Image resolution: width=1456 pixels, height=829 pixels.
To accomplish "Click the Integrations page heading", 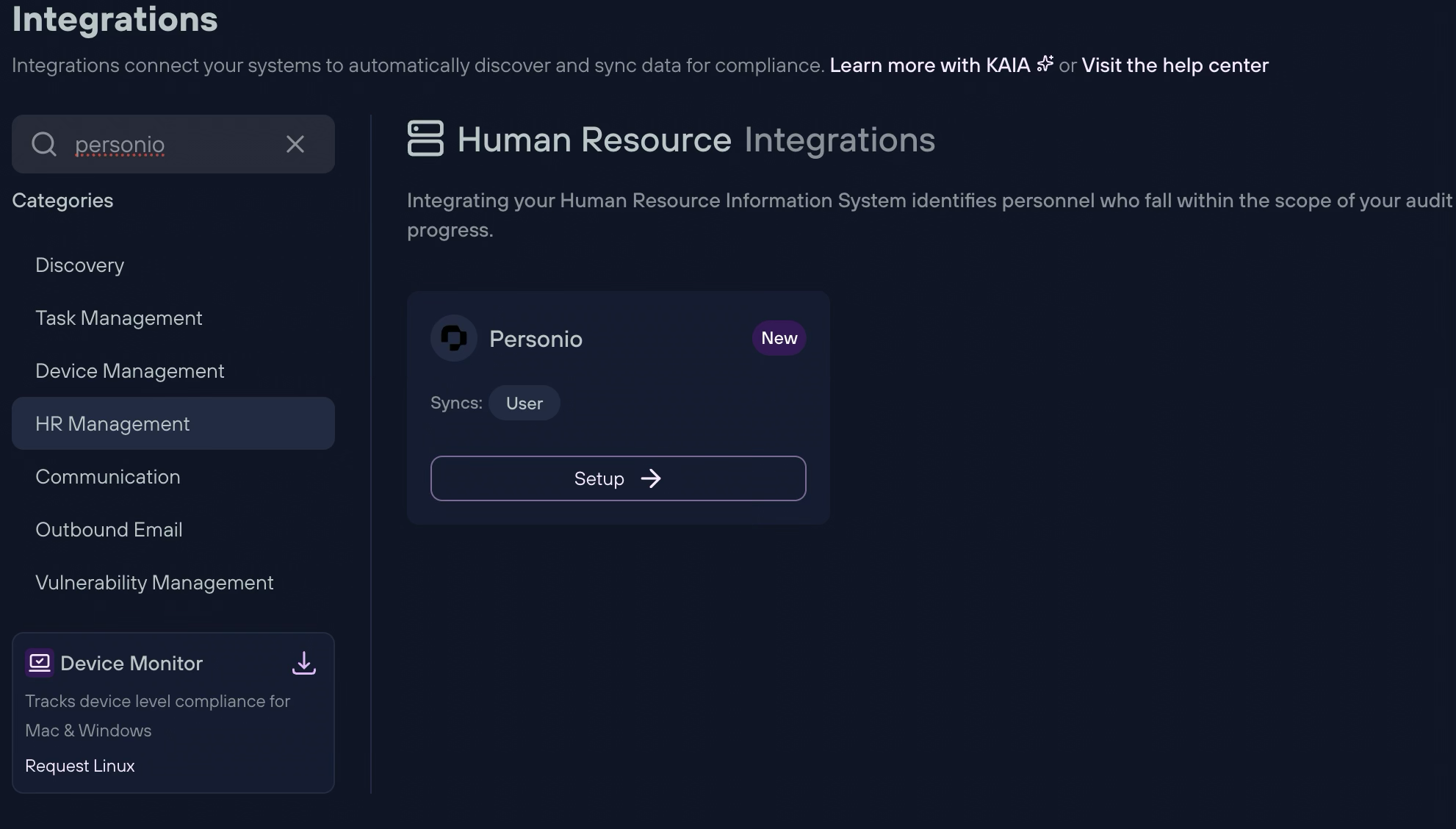I will click(x=115, y=18).
